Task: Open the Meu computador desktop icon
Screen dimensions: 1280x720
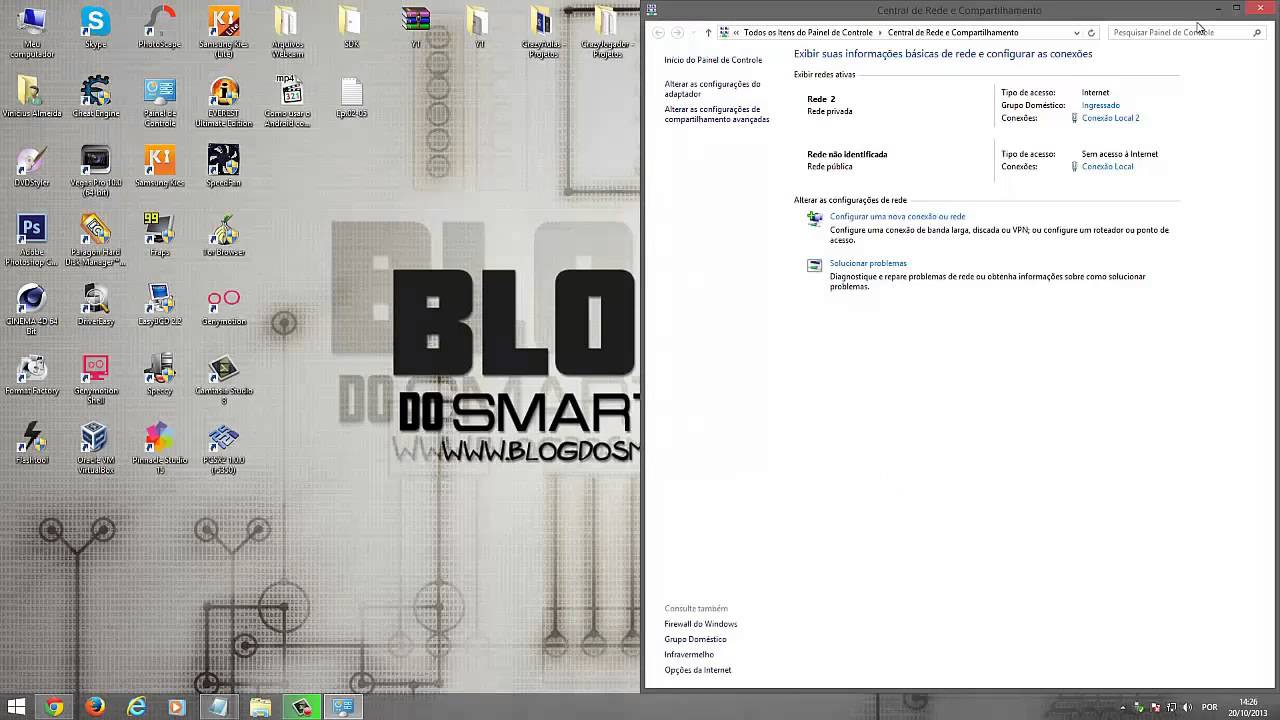Action: tap(32, 31)
